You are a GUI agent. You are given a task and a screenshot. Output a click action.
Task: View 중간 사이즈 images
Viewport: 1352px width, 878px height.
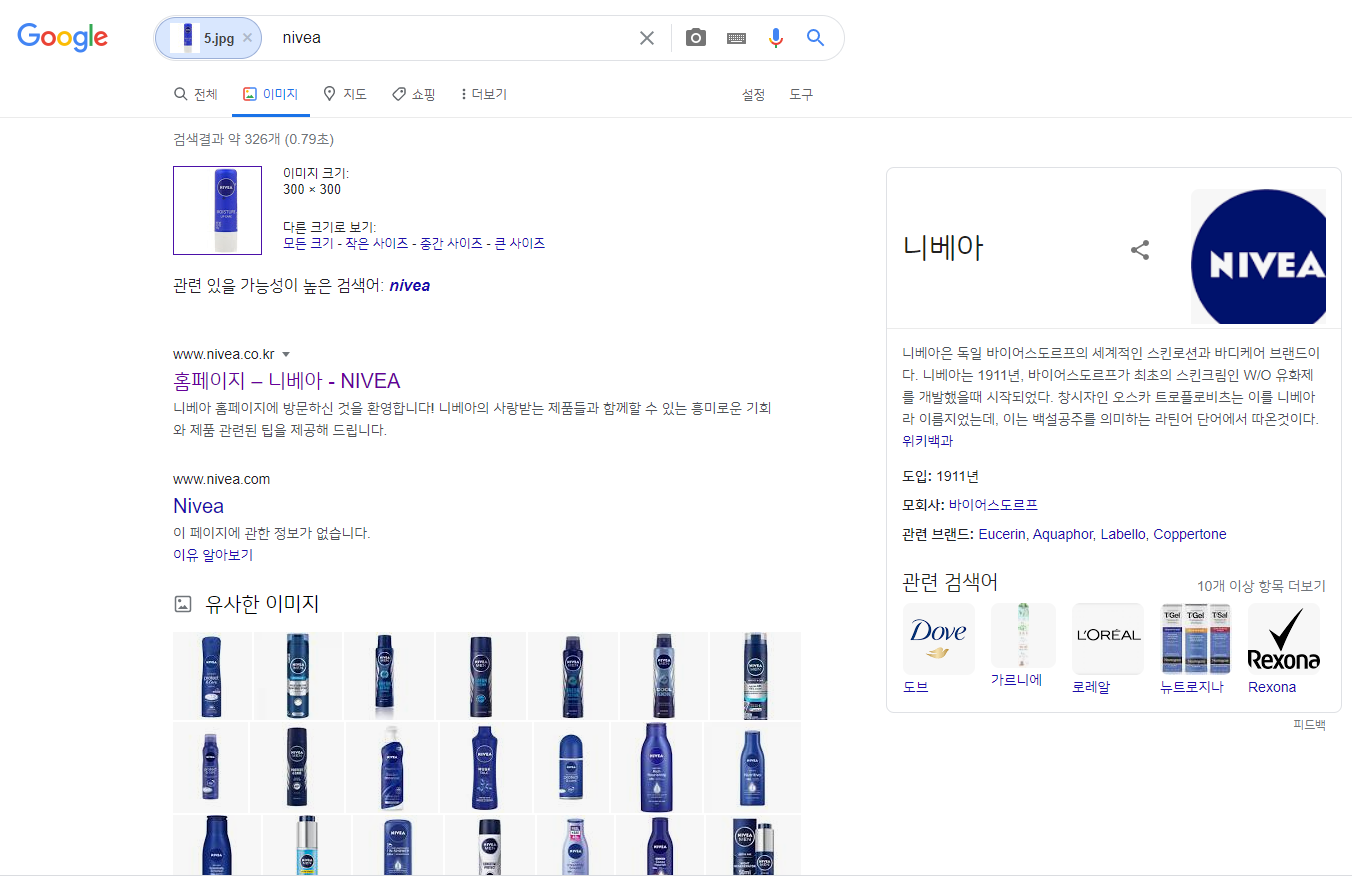451,243
